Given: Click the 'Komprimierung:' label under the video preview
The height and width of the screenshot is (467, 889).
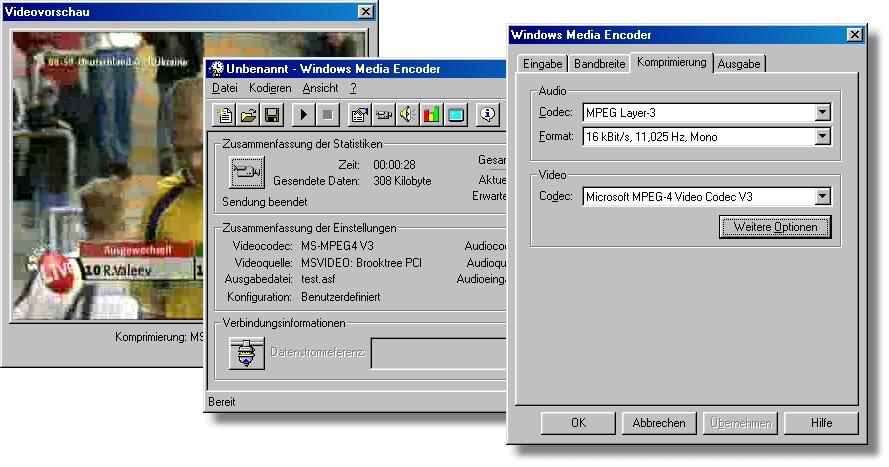Looking at the screenshot, I should (151, 337).
